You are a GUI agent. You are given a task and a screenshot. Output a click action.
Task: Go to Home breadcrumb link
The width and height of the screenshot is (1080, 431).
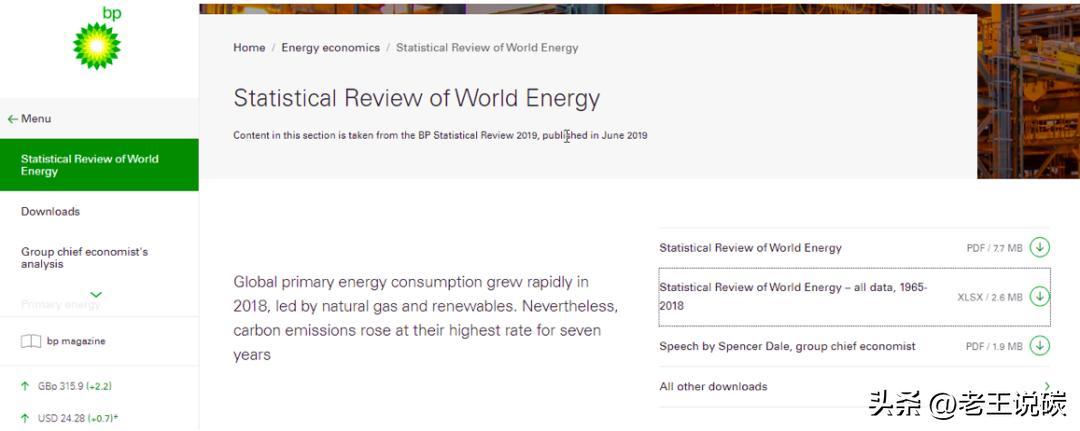click(249, 48)
